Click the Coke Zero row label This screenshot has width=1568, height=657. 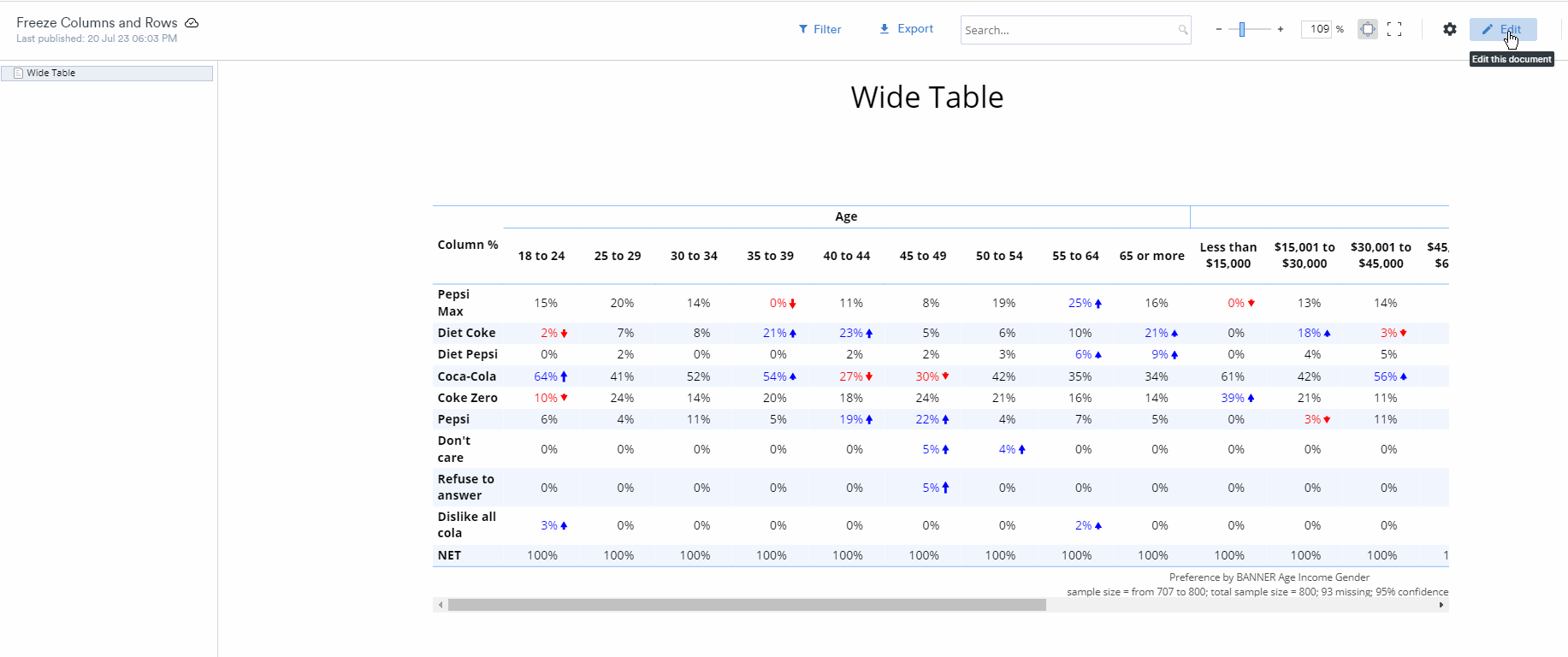(467, 398)
